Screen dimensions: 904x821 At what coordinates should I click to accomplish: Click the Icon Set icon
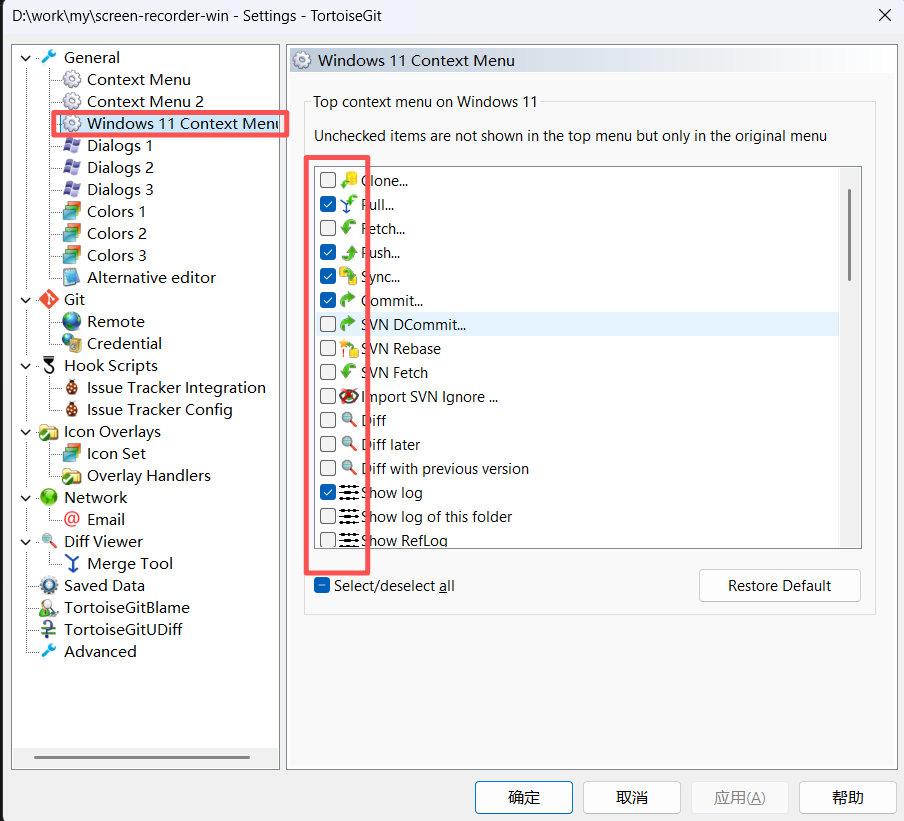[x=71, y=453]
